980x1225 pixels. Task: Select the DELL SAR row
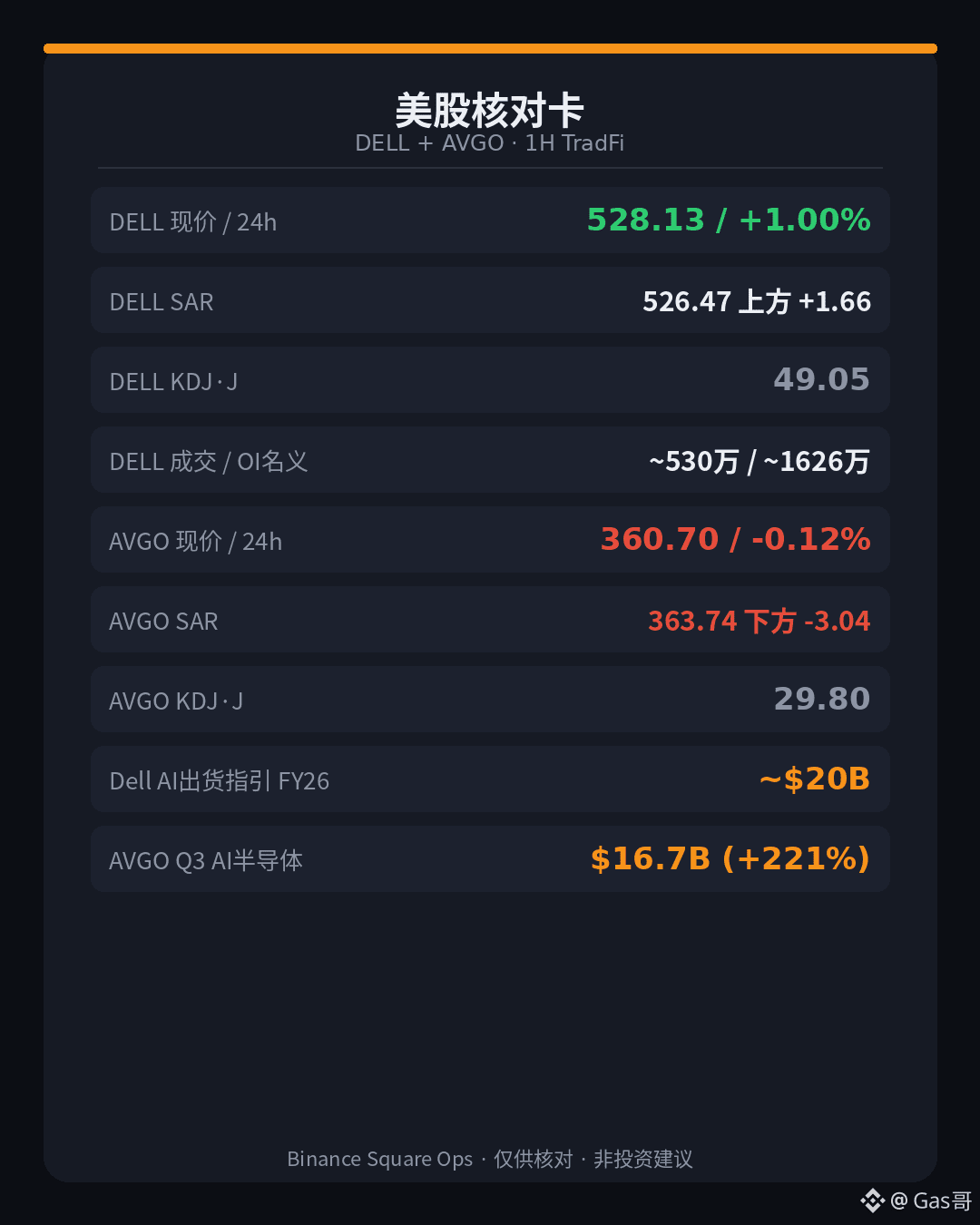[x=490, y=300]
